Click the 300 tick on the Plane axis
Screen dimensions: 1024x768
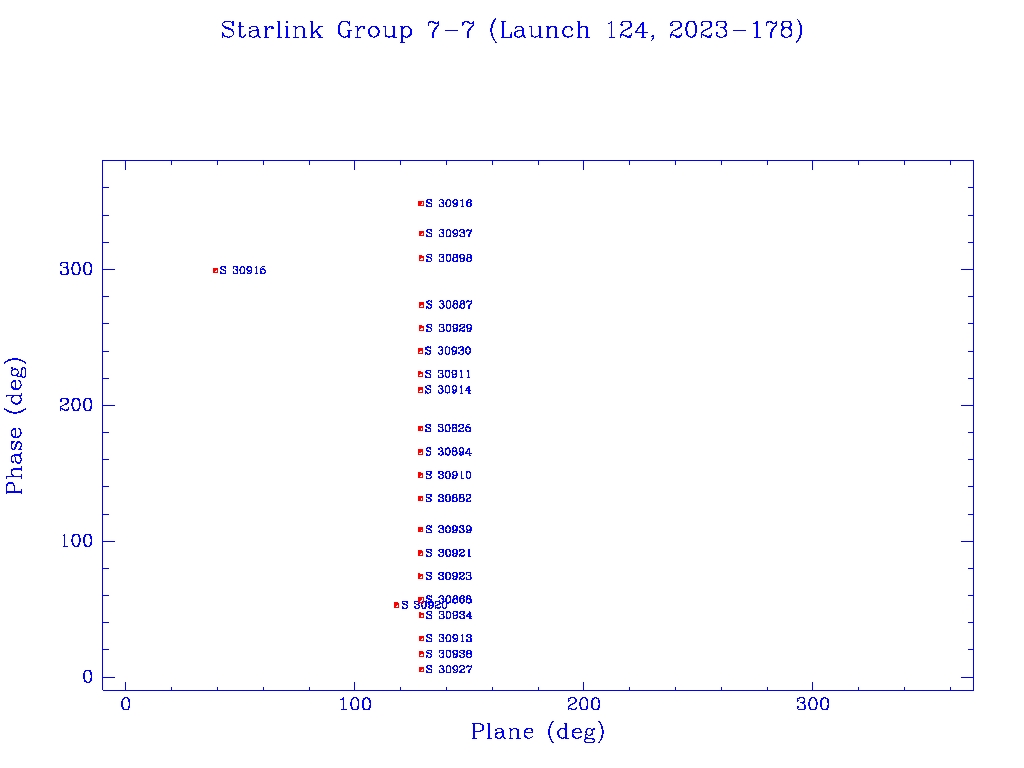tap(812, 704)
